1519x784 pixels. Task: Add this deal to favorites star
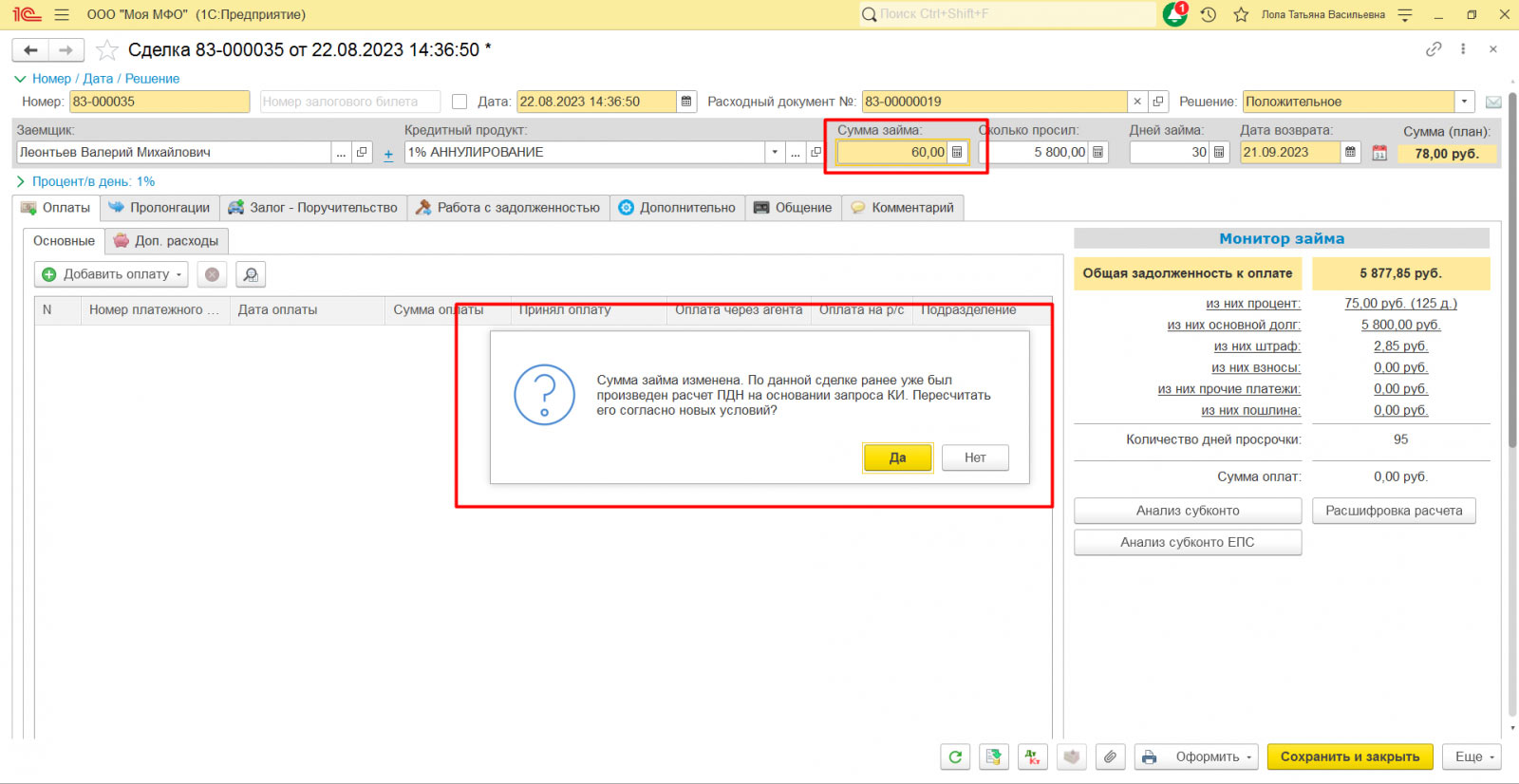pos(107,50)
